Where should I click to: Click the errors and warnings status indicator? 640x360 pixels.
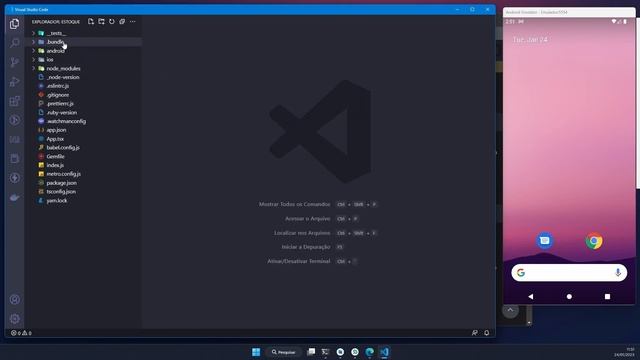(21, 333)
